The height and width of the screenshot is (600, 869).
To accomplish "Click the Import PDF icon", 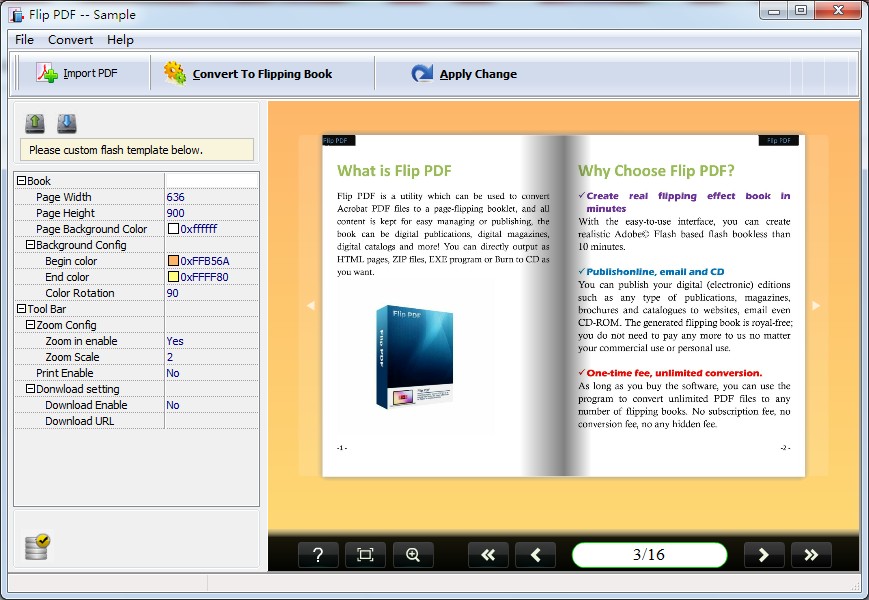I will [47, 73].
